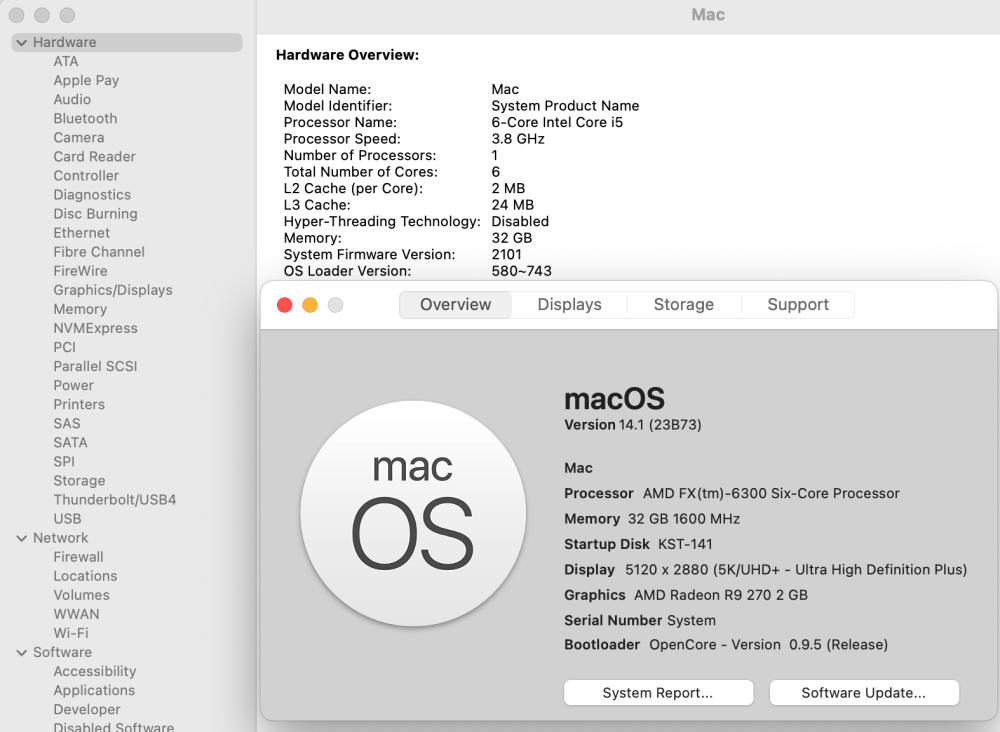Select Wi-Fi under Network
Screen dimensions: 1000x732
pyautogui.click(x=71, y=633)
